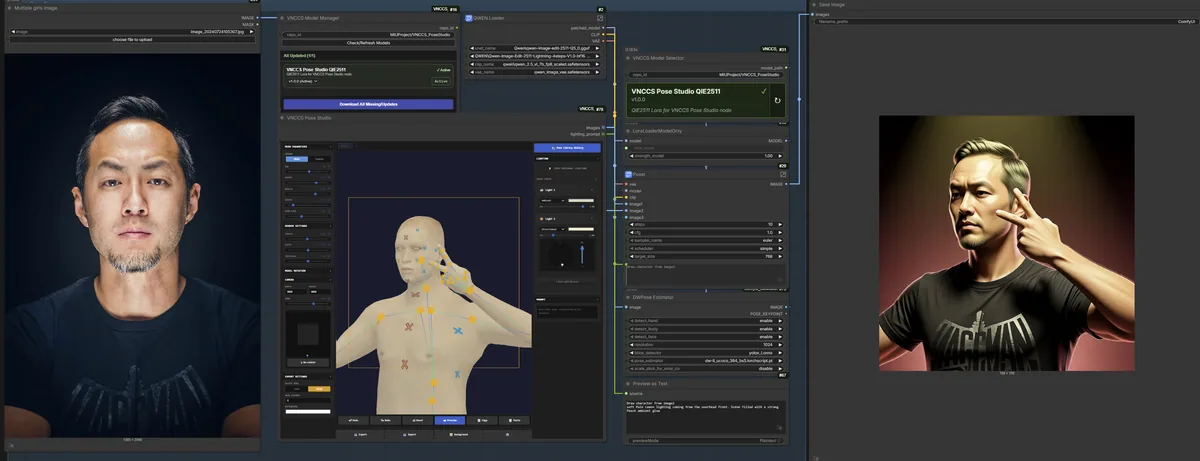Click Preview in Pose Studio toolbar

(x=450, y=420)
